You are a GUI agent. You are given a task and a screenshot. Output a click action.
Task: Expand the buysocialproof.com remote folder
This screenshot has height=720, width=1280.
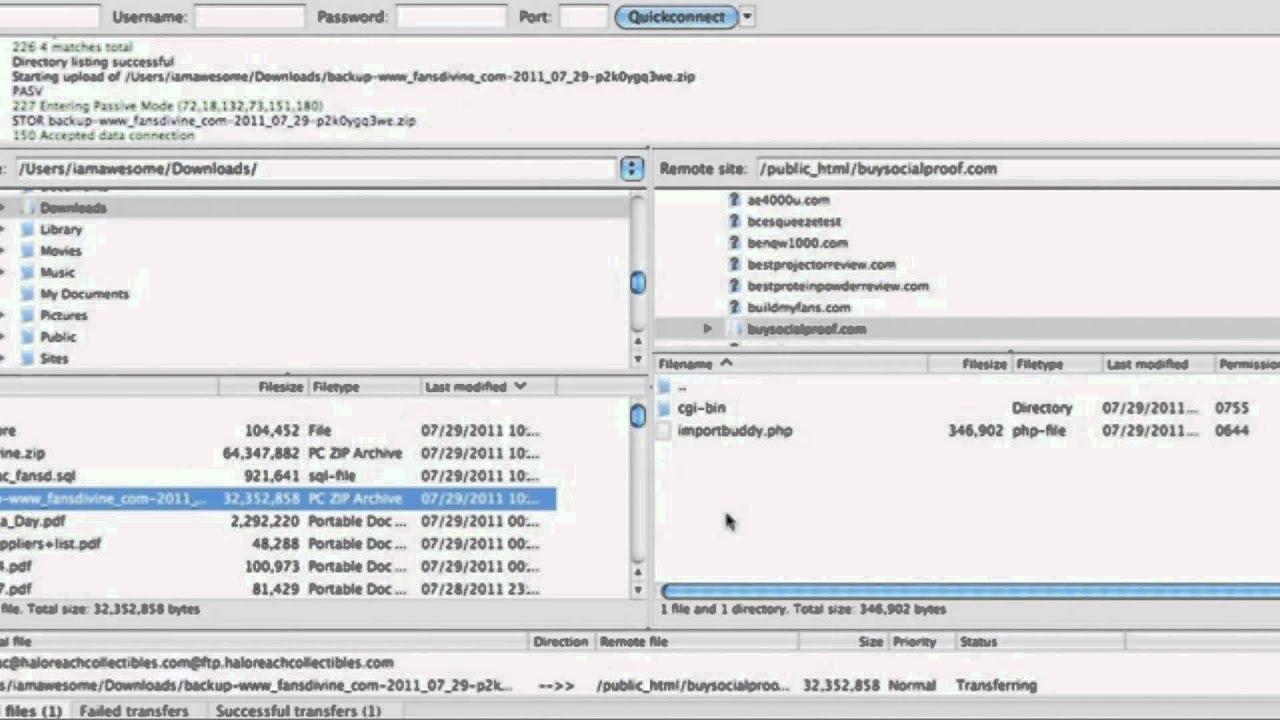tap(707, 329)
